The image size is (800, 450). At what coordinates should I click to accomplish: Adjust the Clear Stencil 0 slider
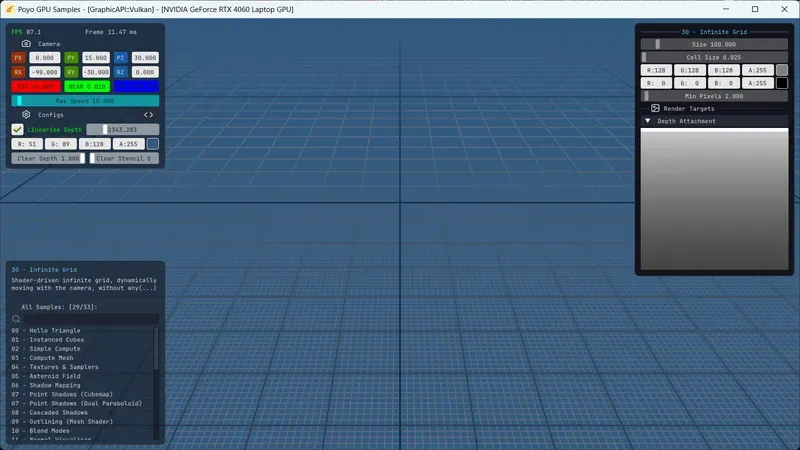(124, 158)
